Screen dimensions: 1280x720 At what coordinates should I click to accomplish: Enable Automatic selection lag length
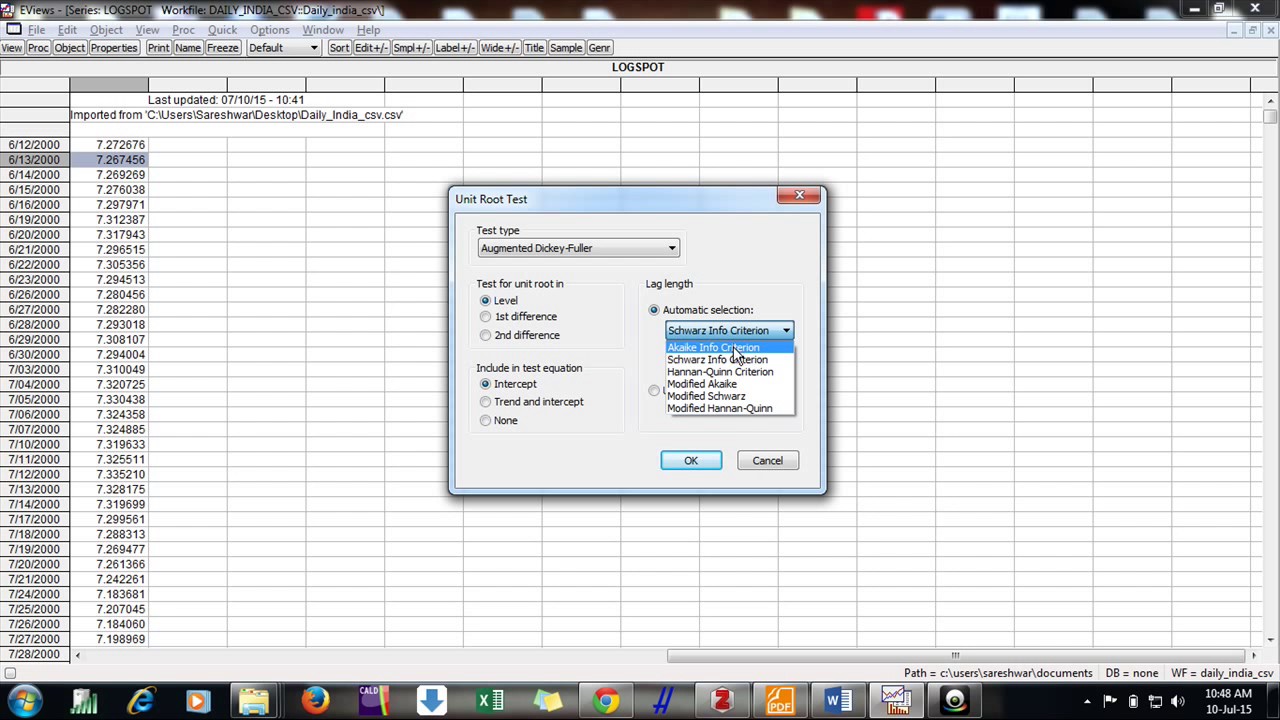coord(654,310)
